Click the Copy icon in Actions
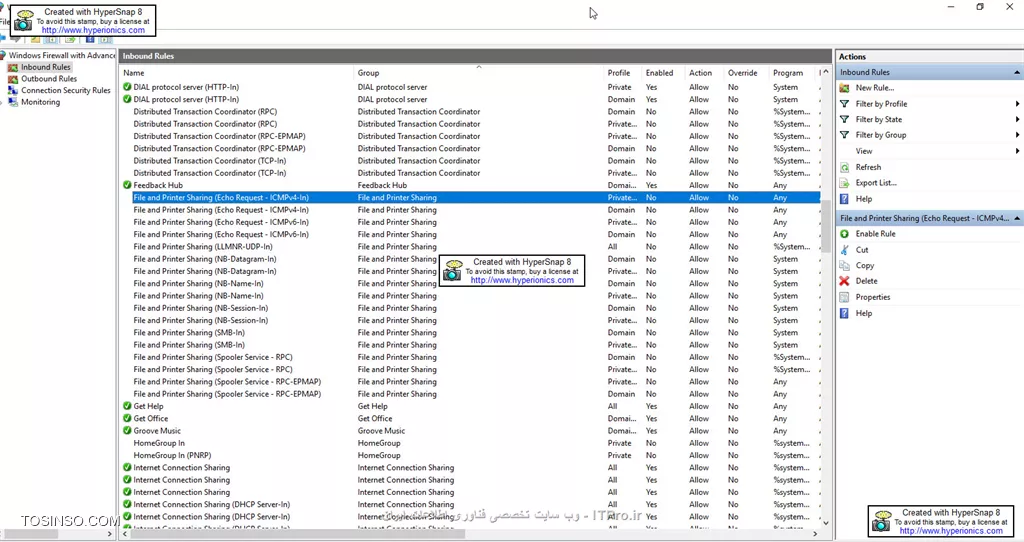The image size is (1024, 542). [x=844, y=266]
